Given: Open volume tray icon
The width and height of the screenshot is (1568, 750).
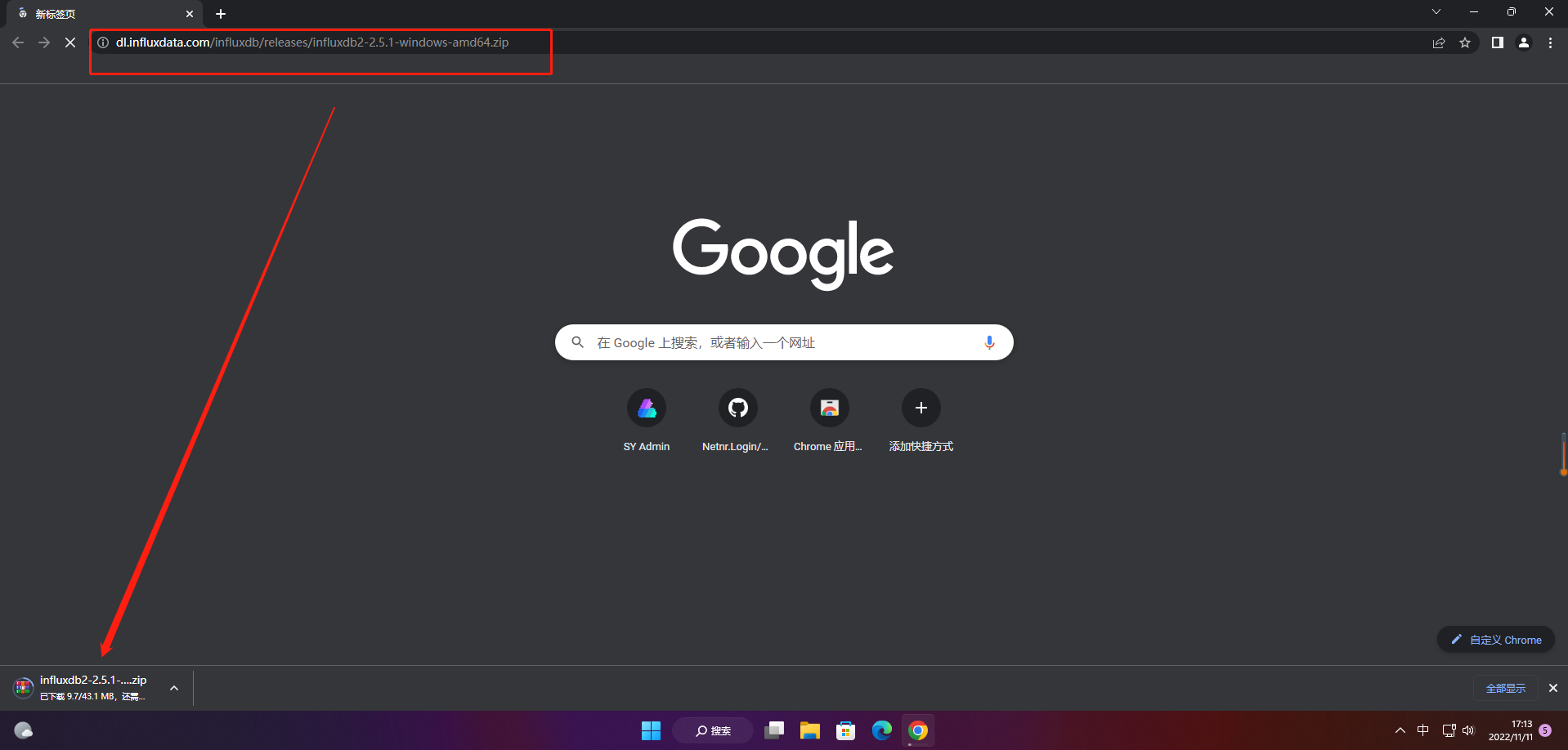Looking at the screenshot, I should tap(1468, 730).
